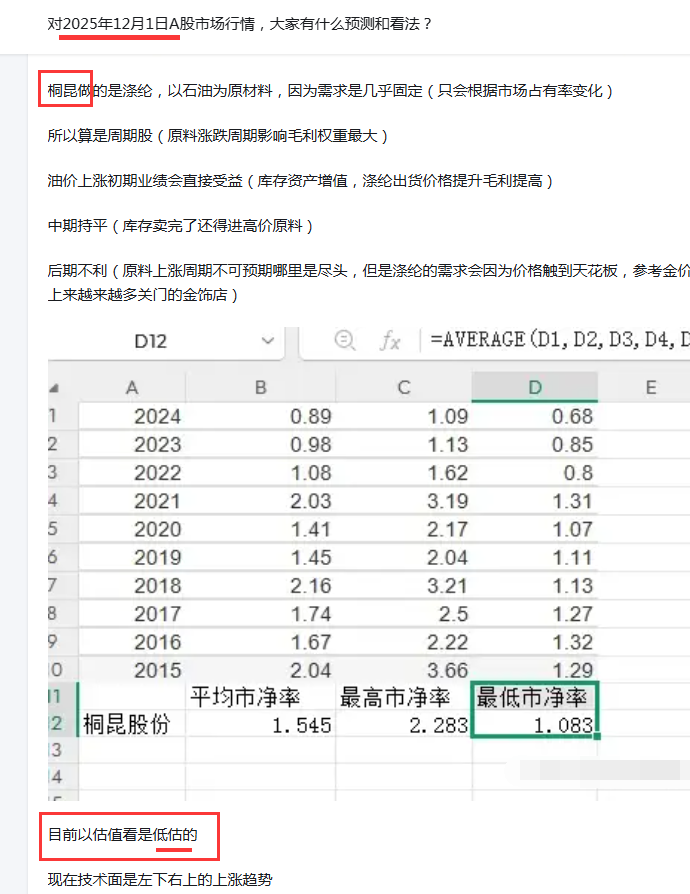Click the select-all corner triangle

(x=54, y=388)
